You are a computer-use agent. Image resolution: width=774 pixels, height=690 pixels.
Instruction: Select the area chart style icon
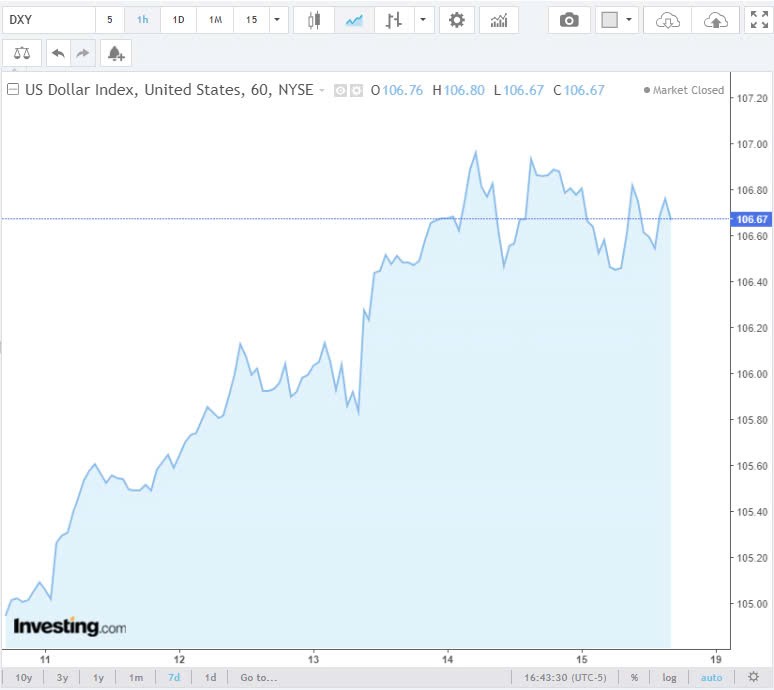point(354,20)
